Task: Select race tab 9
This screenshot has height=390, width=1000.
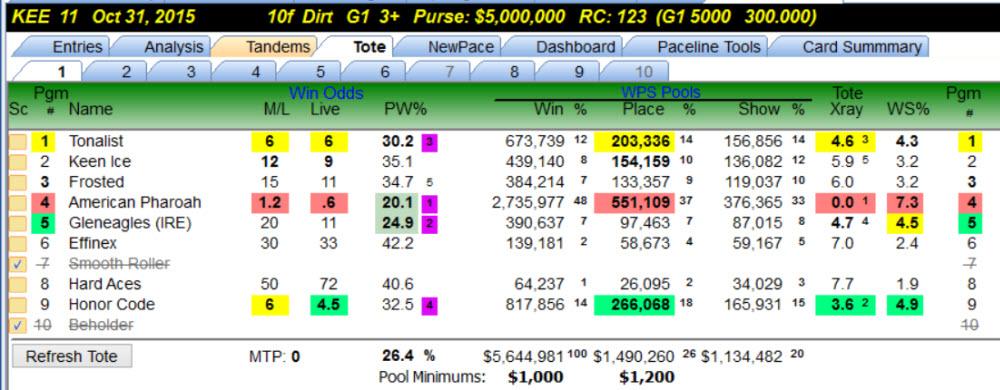Action: click(577, 71)
